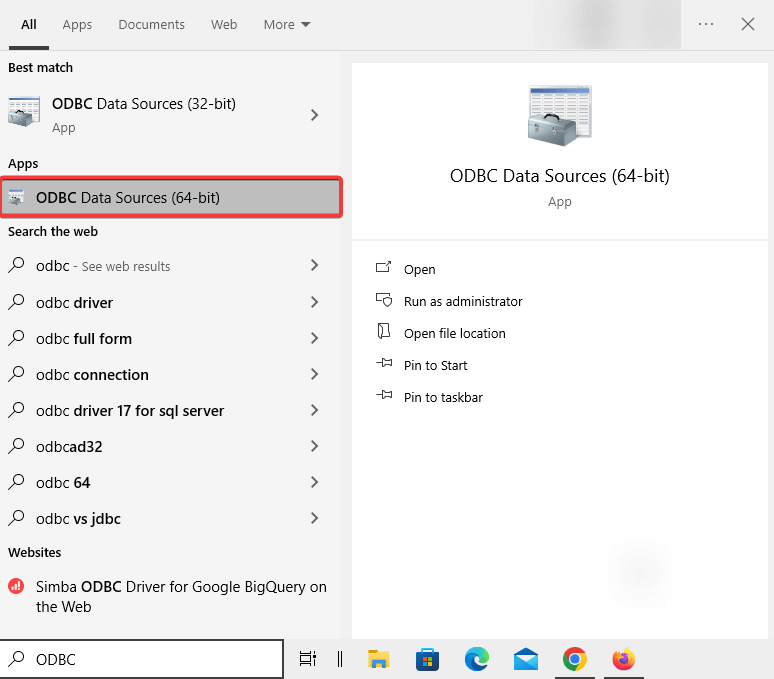Viewport: 774px width, 679px height.
Task: Click the red Simba website icon
Action: click(x=16, y=586)
